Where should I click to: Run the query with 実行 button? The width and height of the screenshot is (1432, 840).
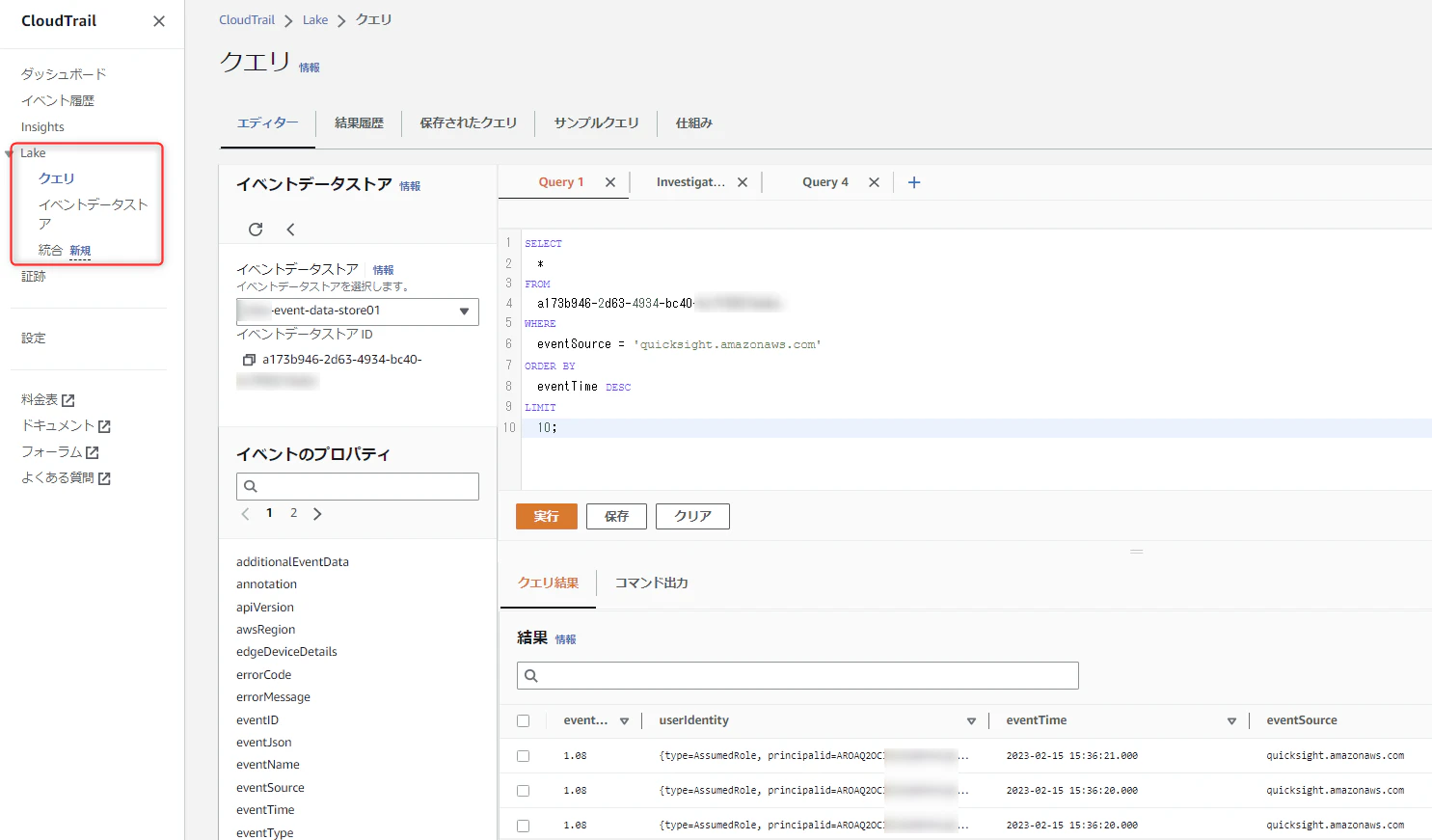click(x=547, y=517)
